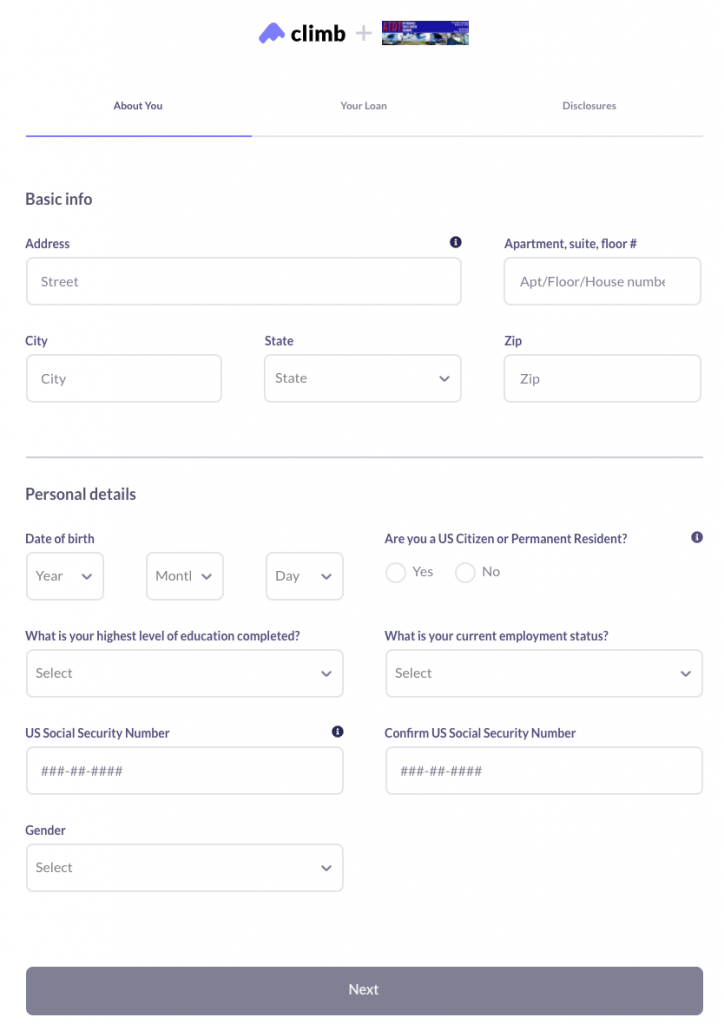Click the partner school logo image
Screen dimensions: 724x1024
[x=425, y=33]
